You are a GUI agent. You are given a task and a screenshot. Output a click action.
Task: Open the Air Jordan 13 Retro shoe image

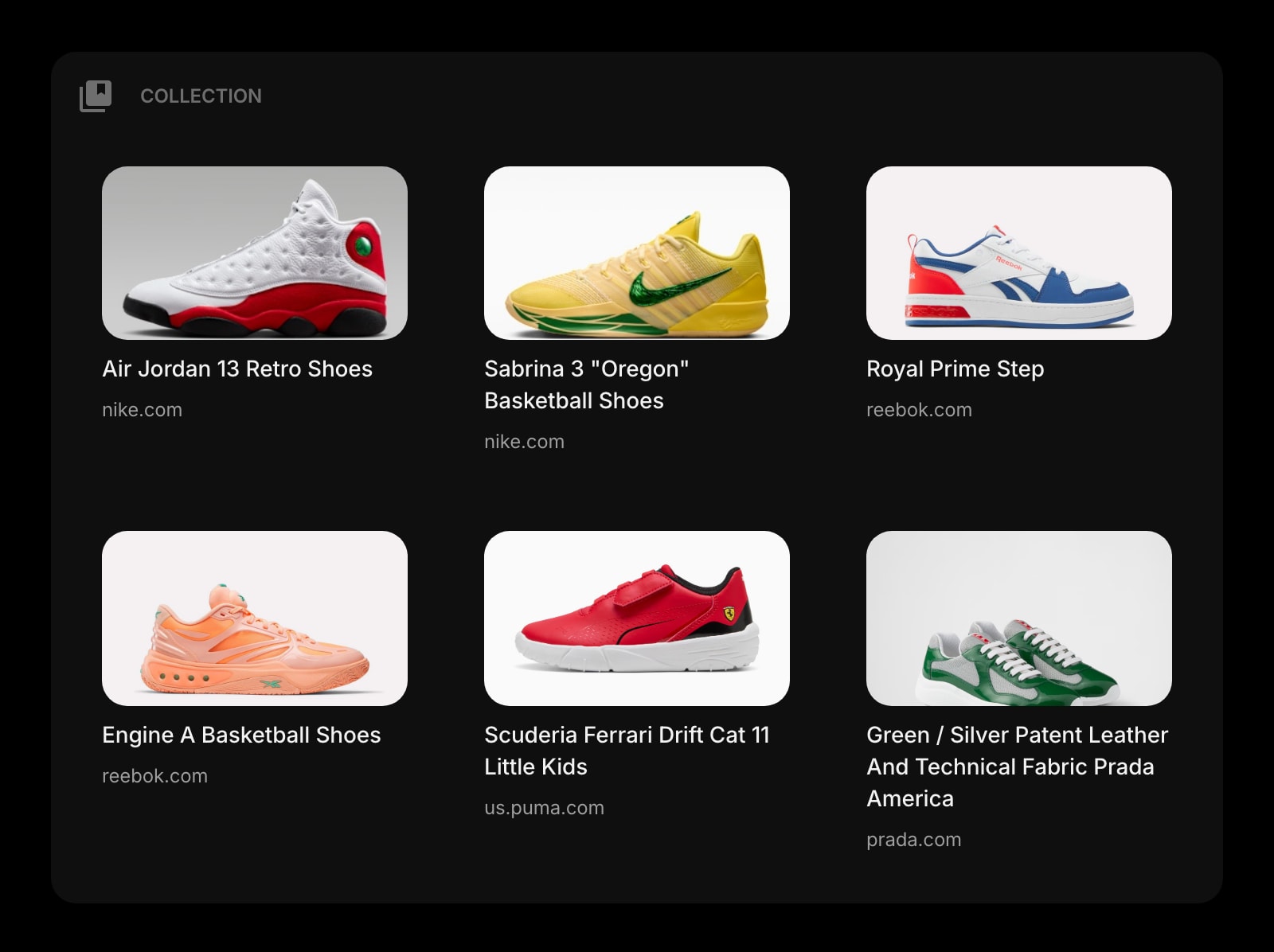pos(255,253)
